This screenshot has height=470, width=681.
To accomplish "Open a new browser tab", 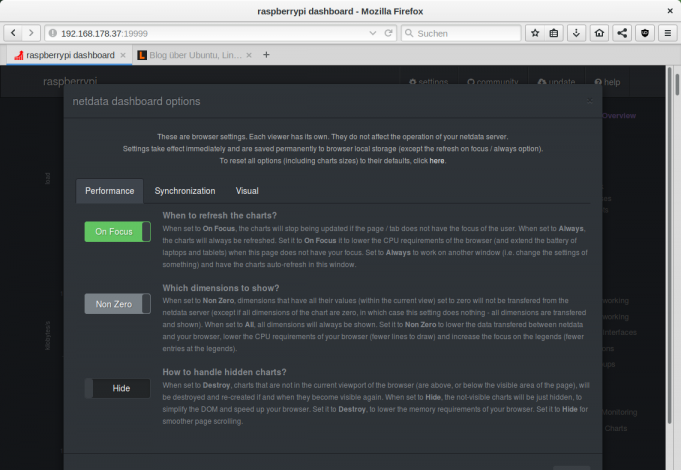I will coord(266,55).
